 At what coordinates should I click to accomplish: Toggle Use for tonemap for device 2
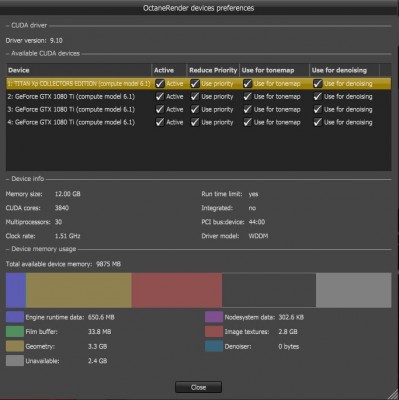[x=247, y=97]
